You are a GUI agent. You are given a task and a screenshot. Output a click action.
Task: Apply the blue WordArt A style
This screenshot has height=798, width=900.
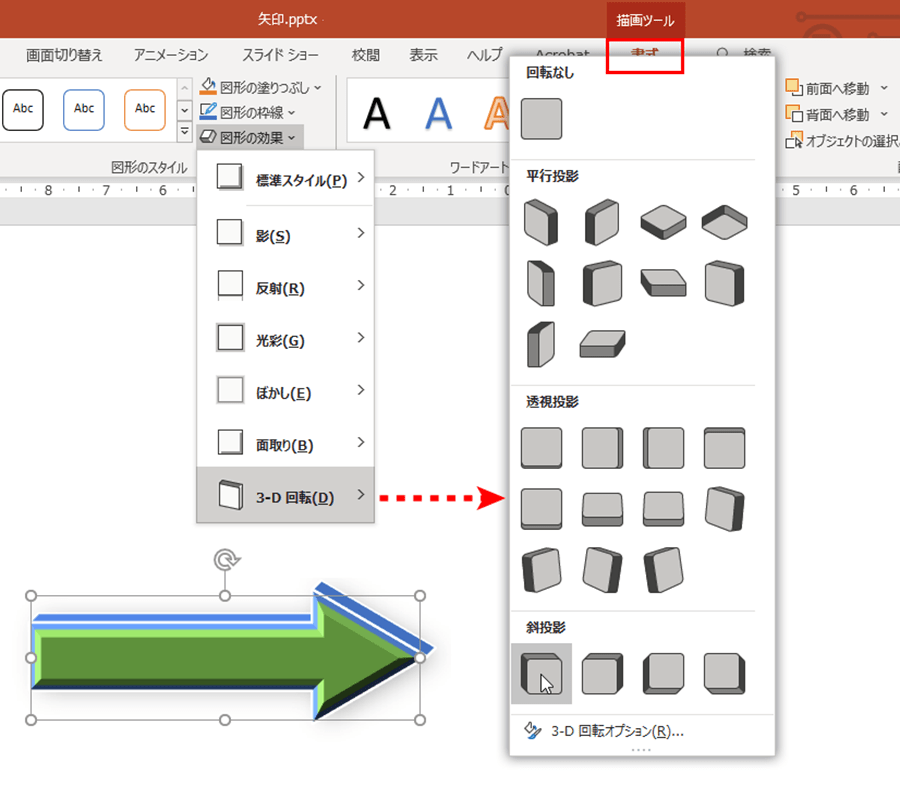(438, 114)
